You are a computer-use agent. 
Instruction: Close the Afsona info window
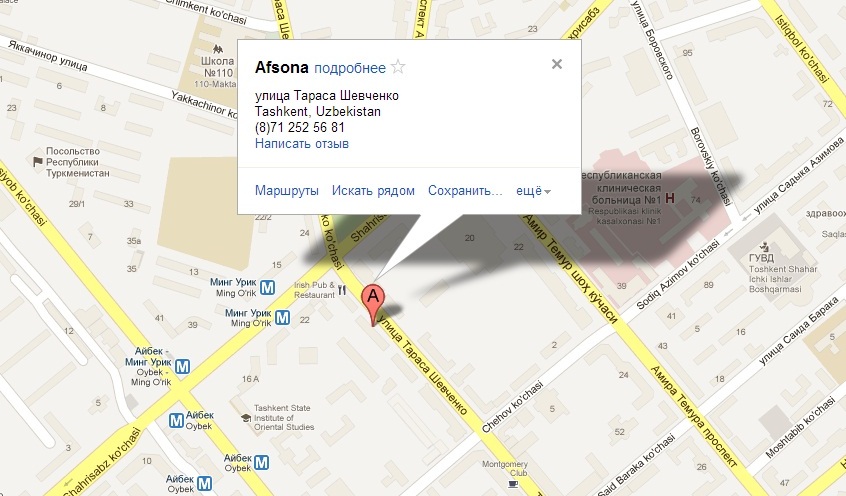point(557,64)
